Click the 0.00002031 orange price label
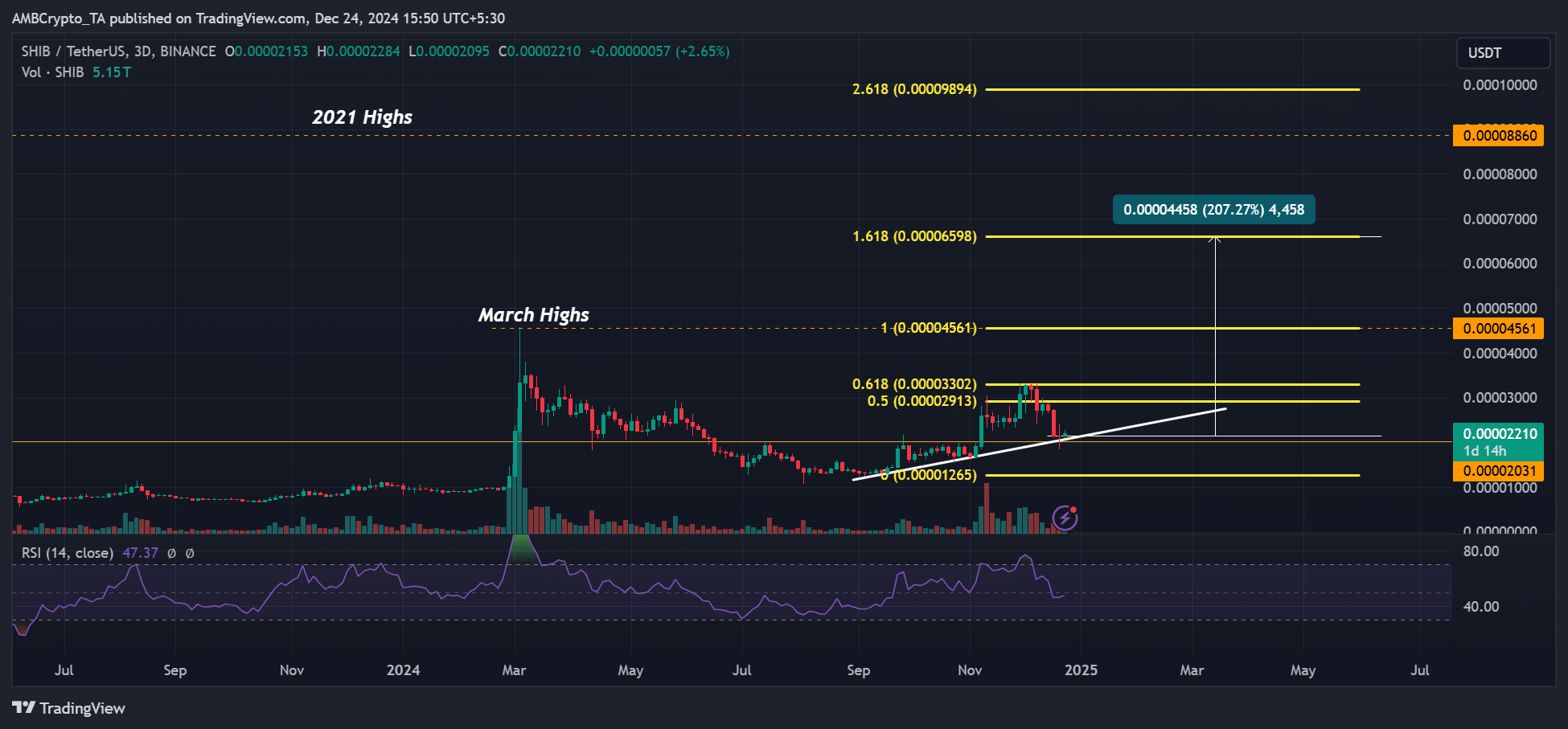The image size is (1568, 729). coord(1497,471)
